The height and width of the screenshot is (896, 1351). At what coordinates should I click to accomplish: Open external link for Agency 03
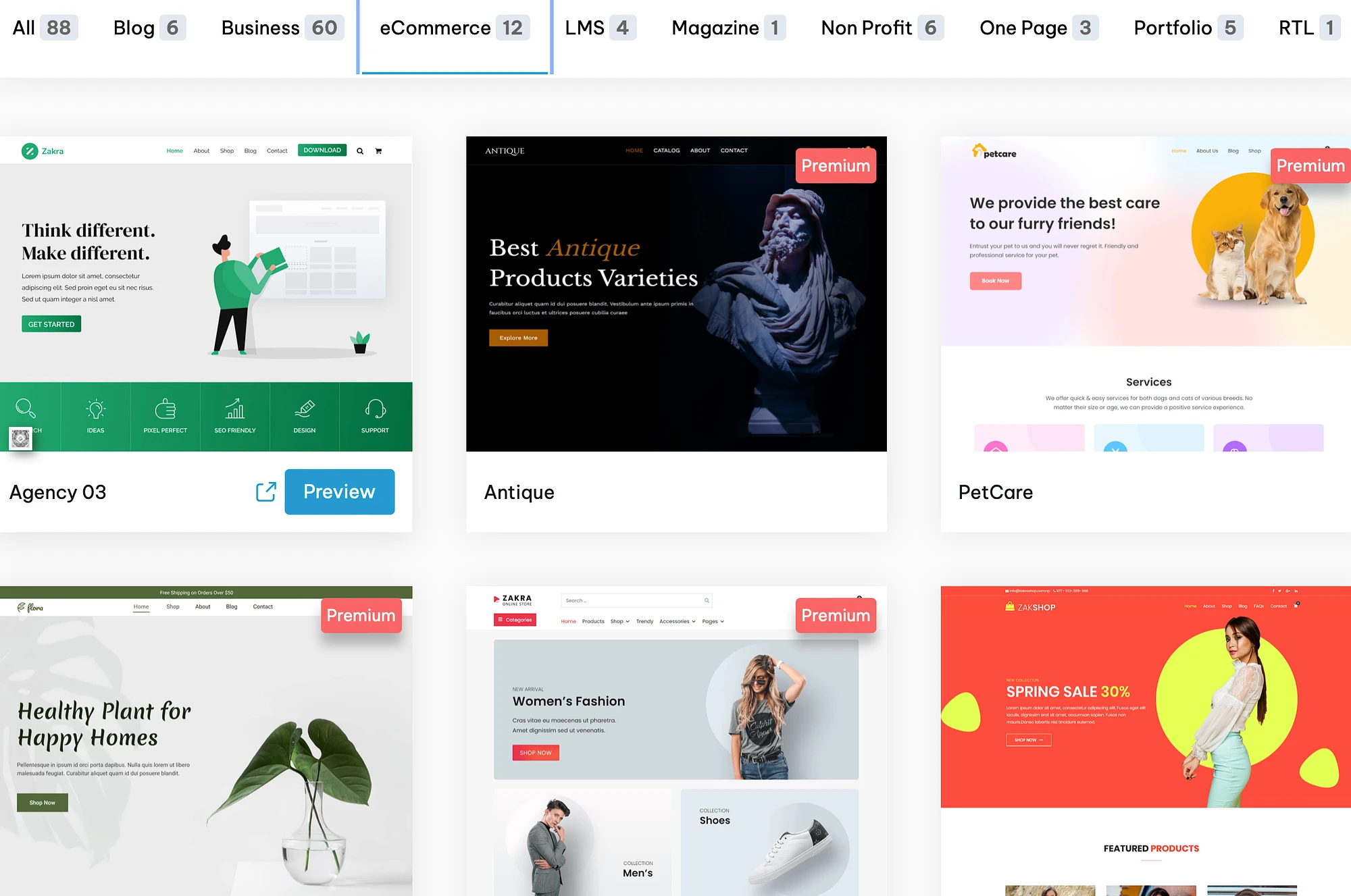[266, 491]
